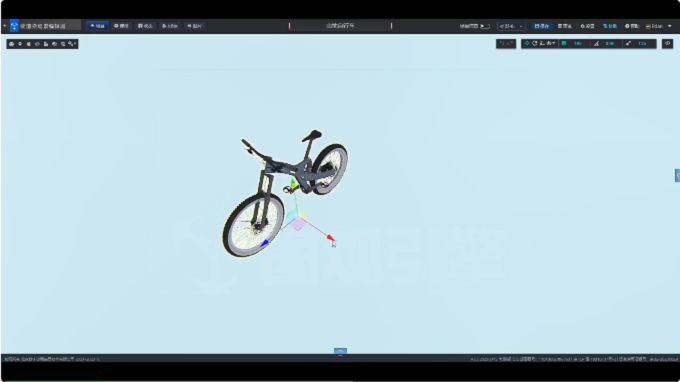Click the blue application logo icon

(x=14, y=26)
